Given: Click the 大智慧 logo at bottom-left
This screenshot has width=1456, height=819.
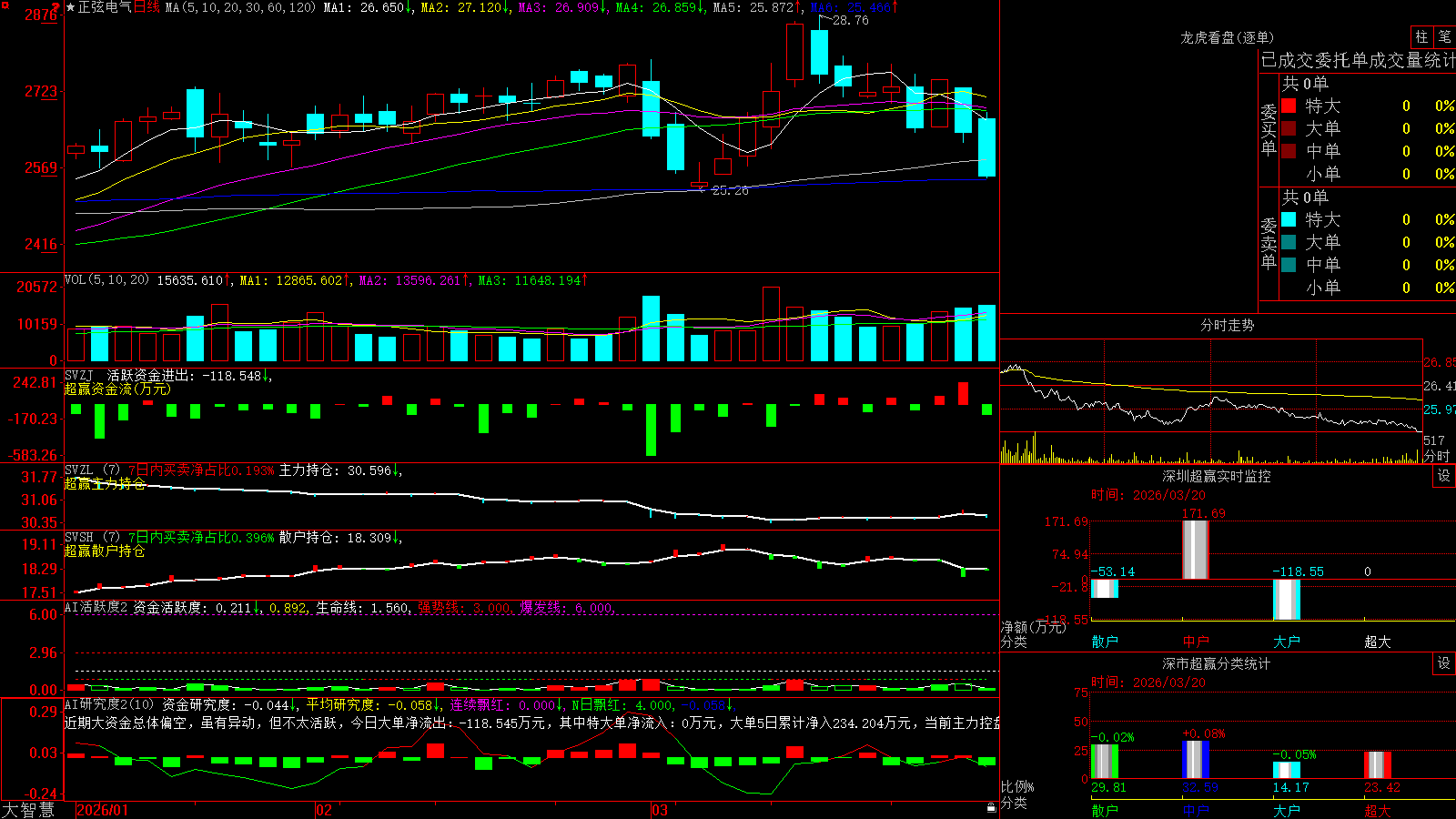Looking at the screenshot, I should [x=28, y=809].
